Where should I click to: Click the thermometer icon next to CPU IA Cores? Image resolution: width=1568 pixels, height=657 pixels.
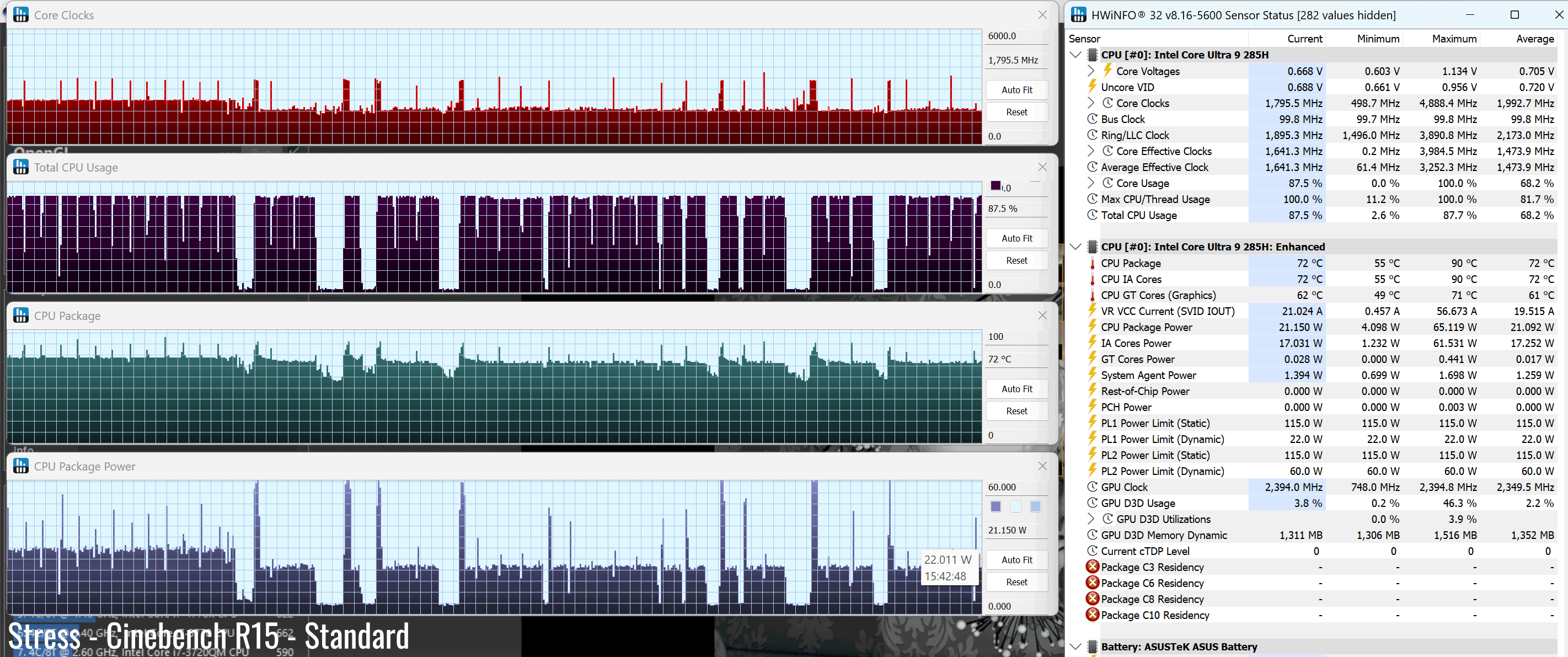click(1093, 279)
